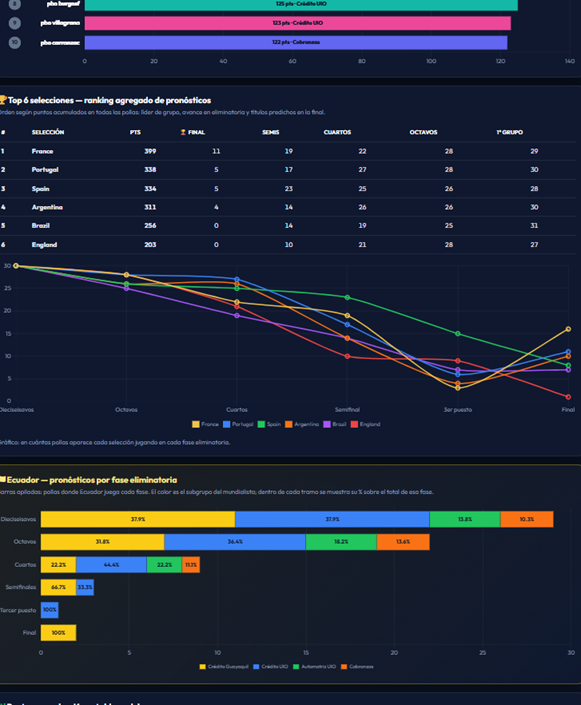Click the teal 125 pts Crédito UIO bar
The width and height of the screenshot is (581, 705).
click(301, 4)
